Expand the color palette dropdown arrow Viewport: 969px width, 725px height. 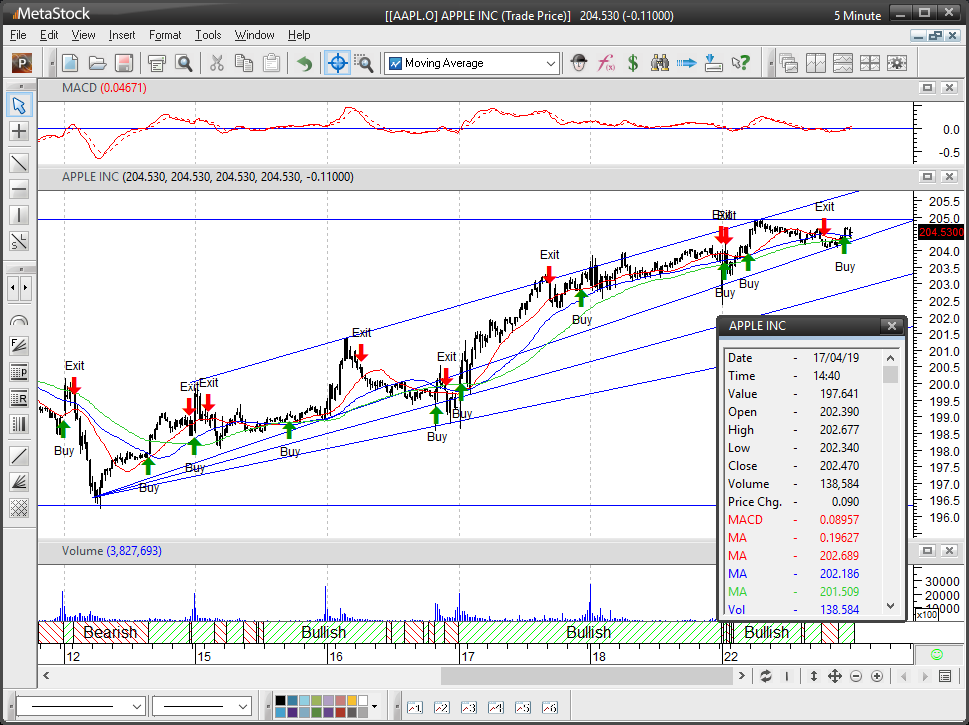374,706
